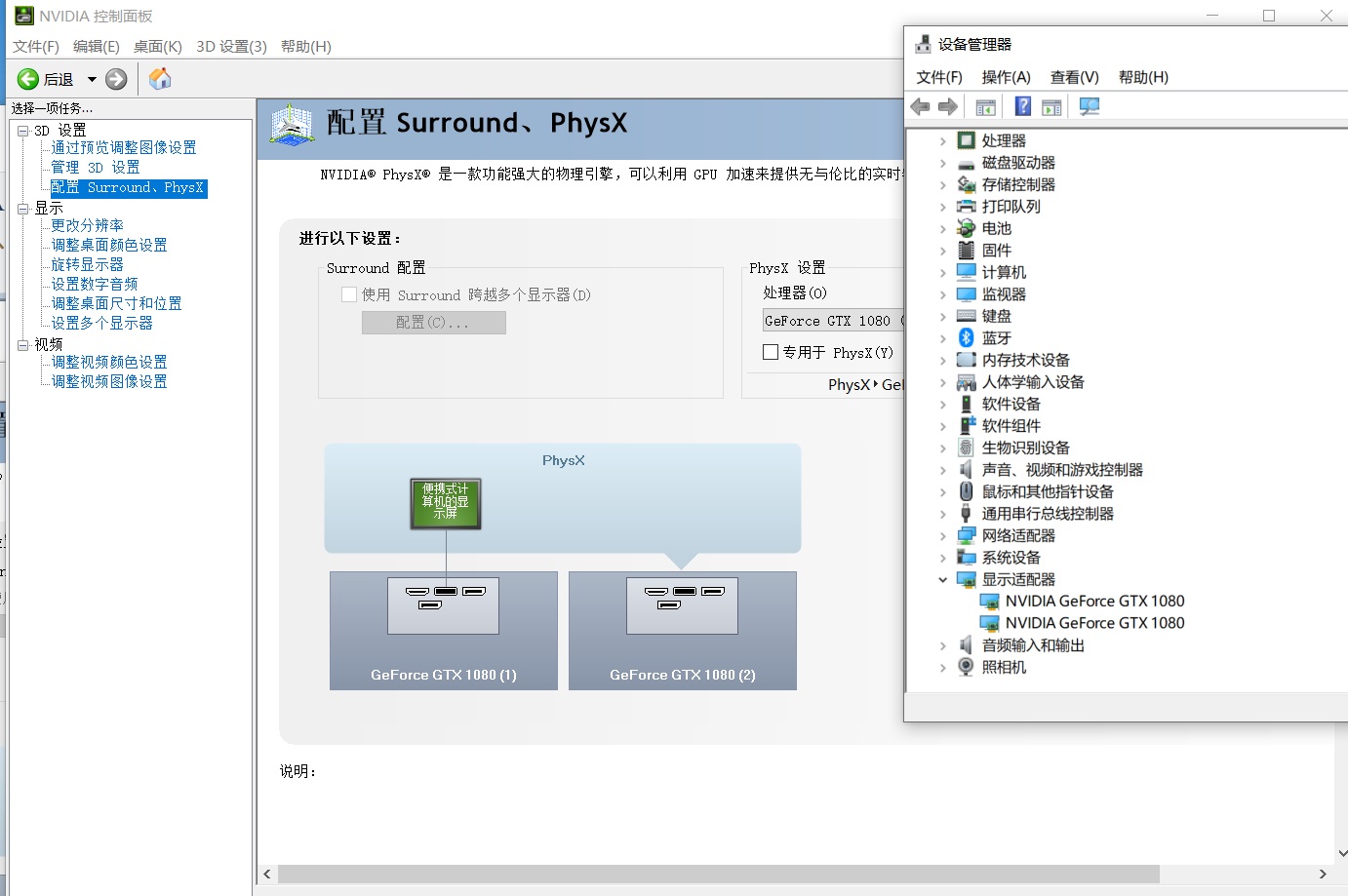
Task: Click the green 后退 back arrow in NVIDIA 控制面板
Action: 28,79
